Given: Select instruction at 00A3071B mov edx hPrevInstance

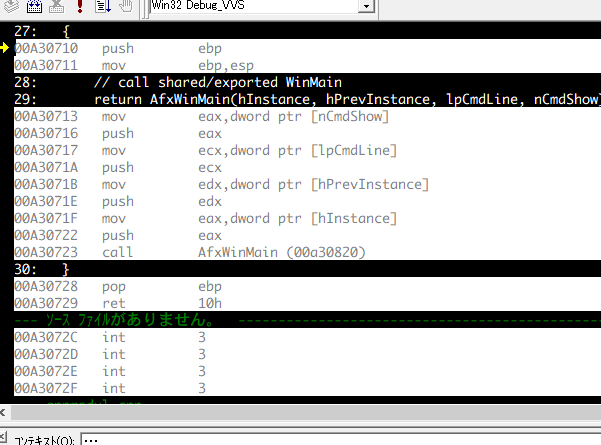Looking at the screenshot, I should point(307,184).
